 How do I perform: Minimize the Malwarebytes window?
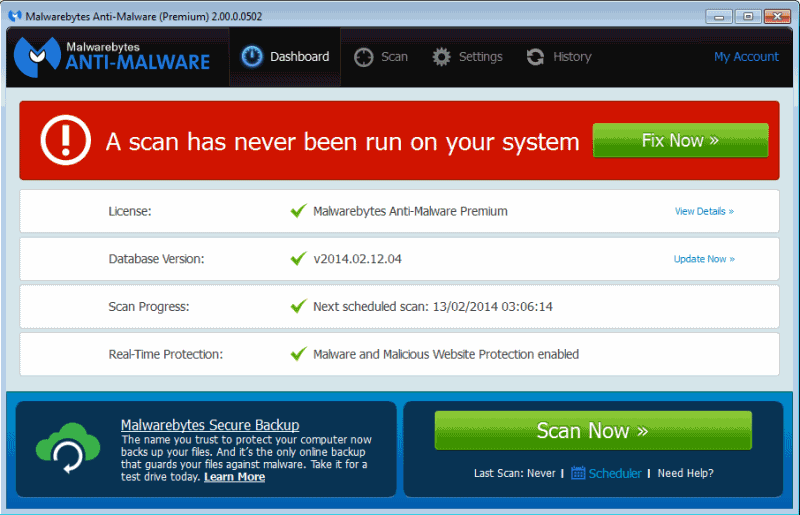(x=719, y=16)
